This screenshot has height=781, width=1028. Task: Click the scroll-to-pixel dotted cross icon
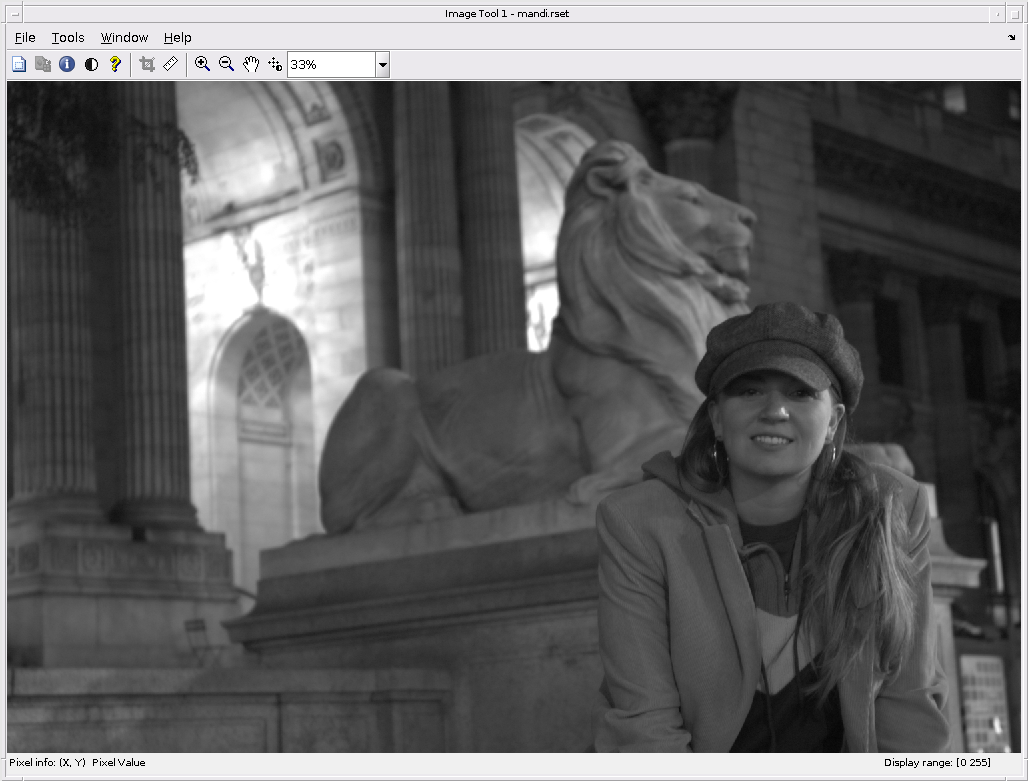(275, 64)
